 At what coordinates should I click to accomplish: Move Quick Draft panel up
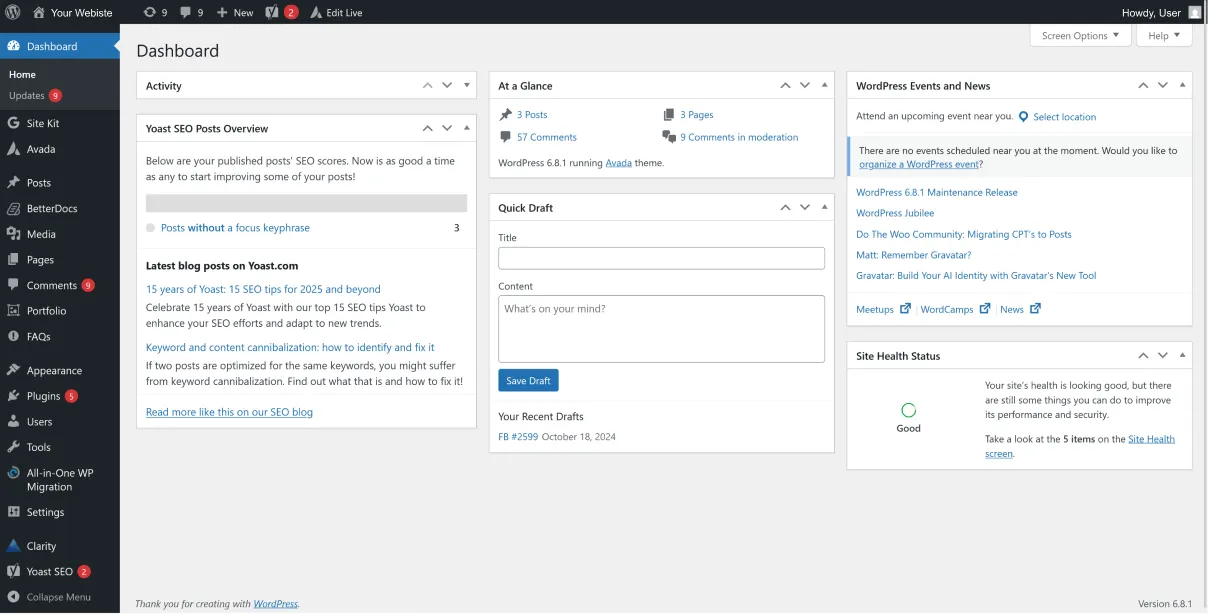point(786,207)
